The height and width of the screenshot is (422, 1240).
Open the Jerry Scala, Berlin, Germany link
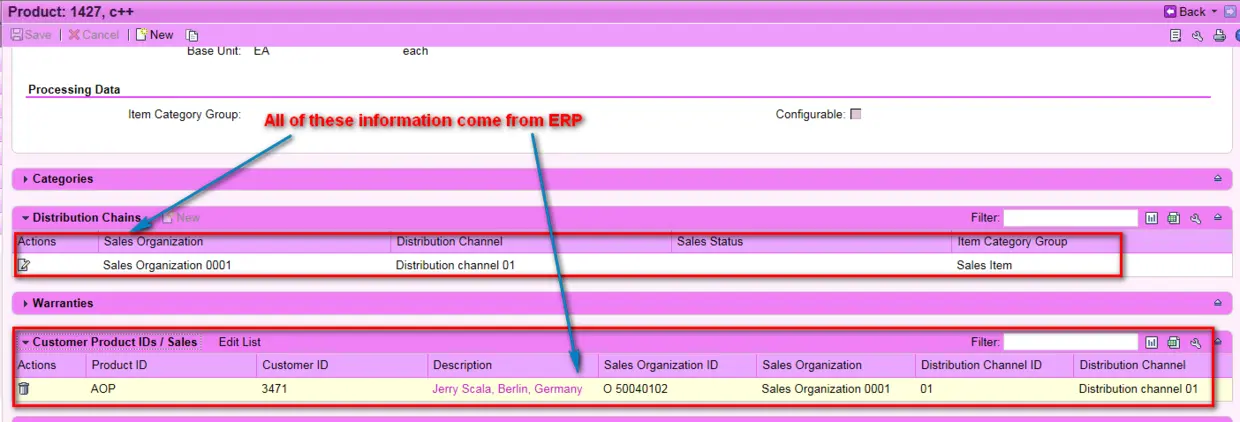coord(507,389)
